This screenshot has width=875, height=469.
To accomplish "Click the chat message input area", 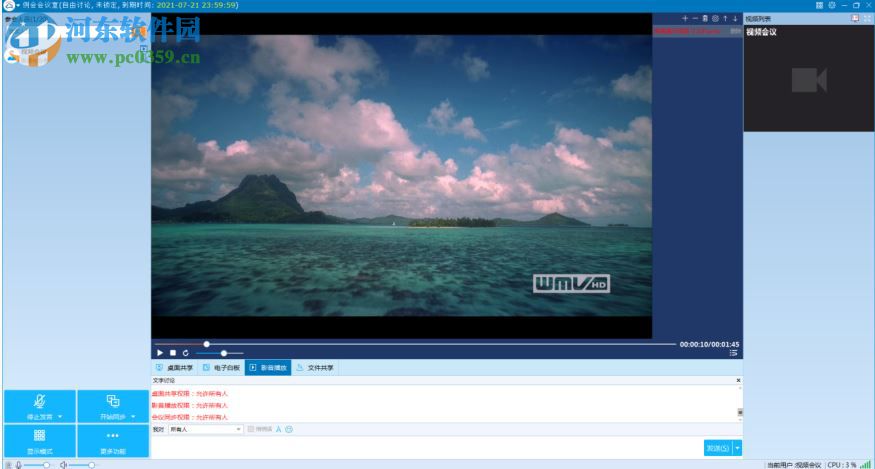I will [427, 447].
